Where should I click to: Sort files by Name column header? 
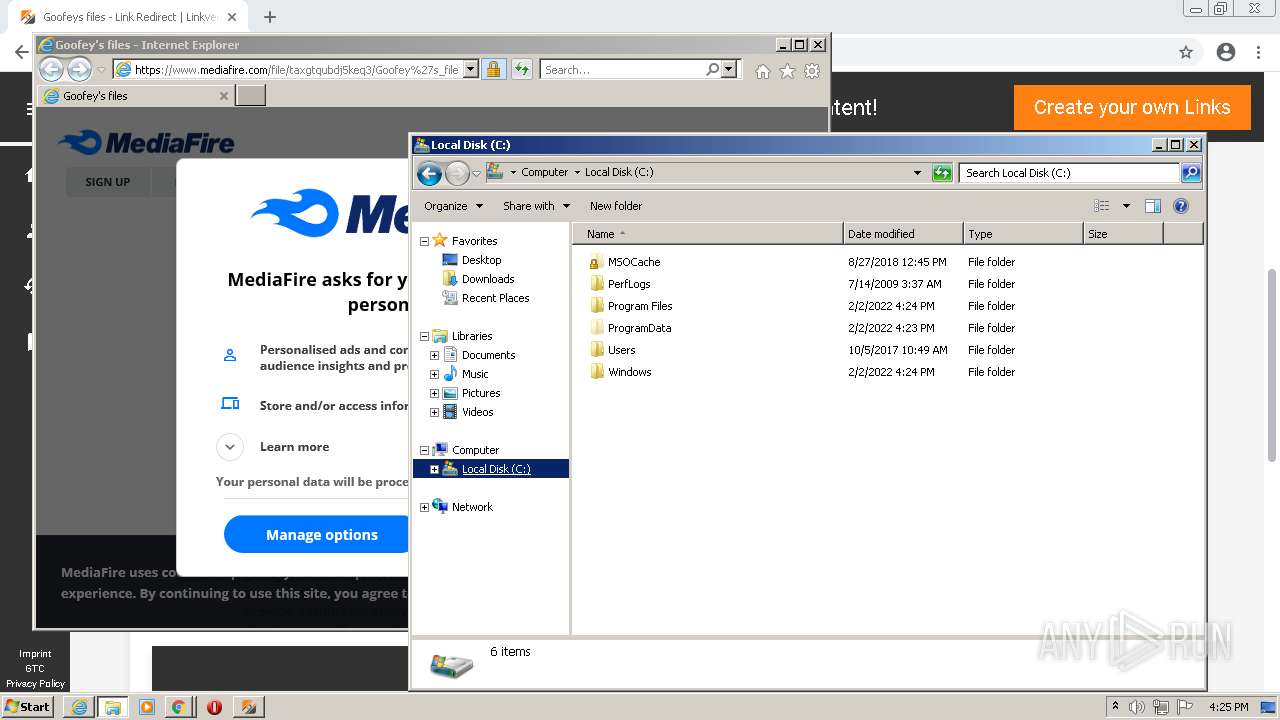[708, 234]
